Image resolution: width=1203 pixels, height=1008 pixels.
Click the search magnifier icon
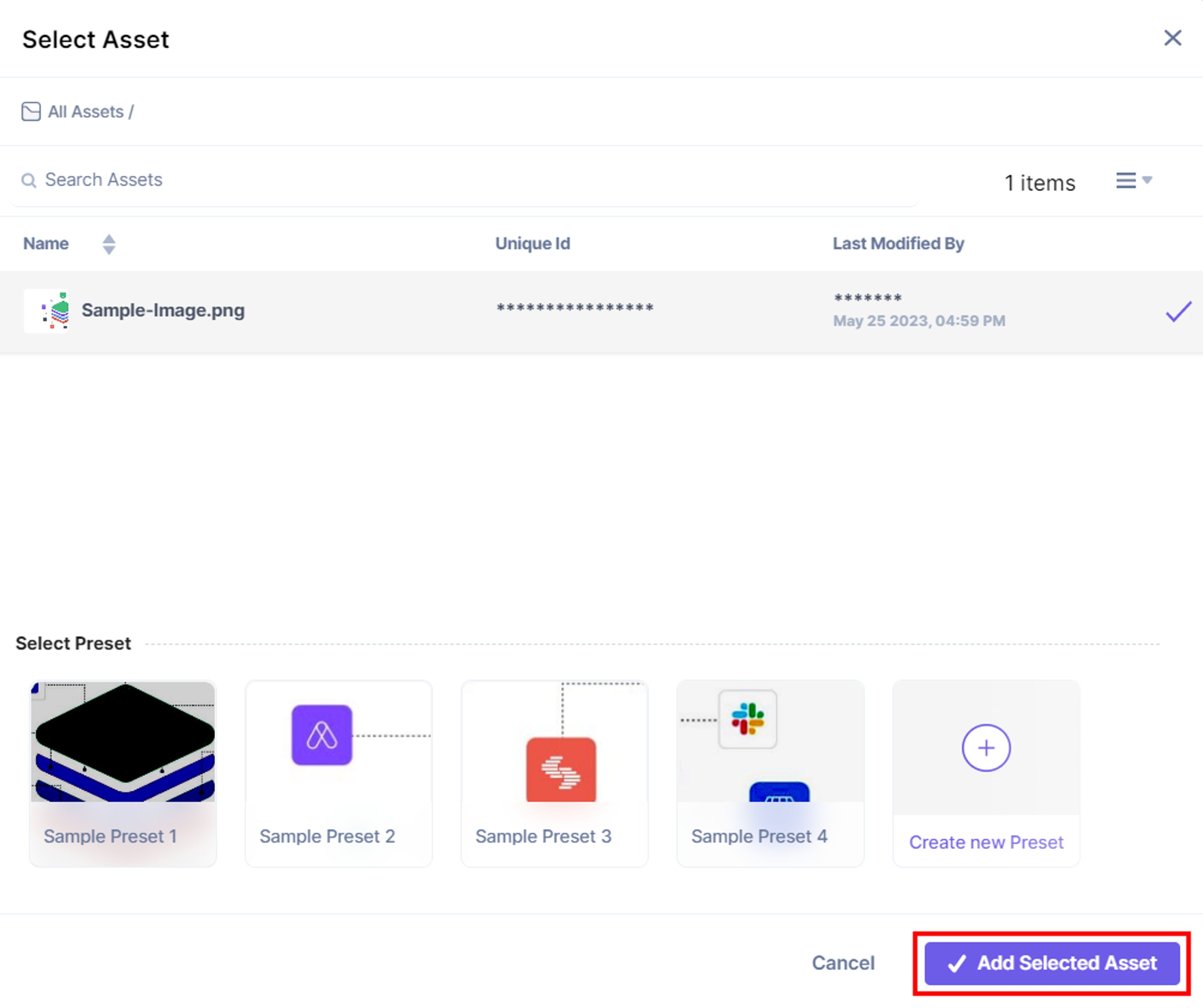click(x=29, y=180)
